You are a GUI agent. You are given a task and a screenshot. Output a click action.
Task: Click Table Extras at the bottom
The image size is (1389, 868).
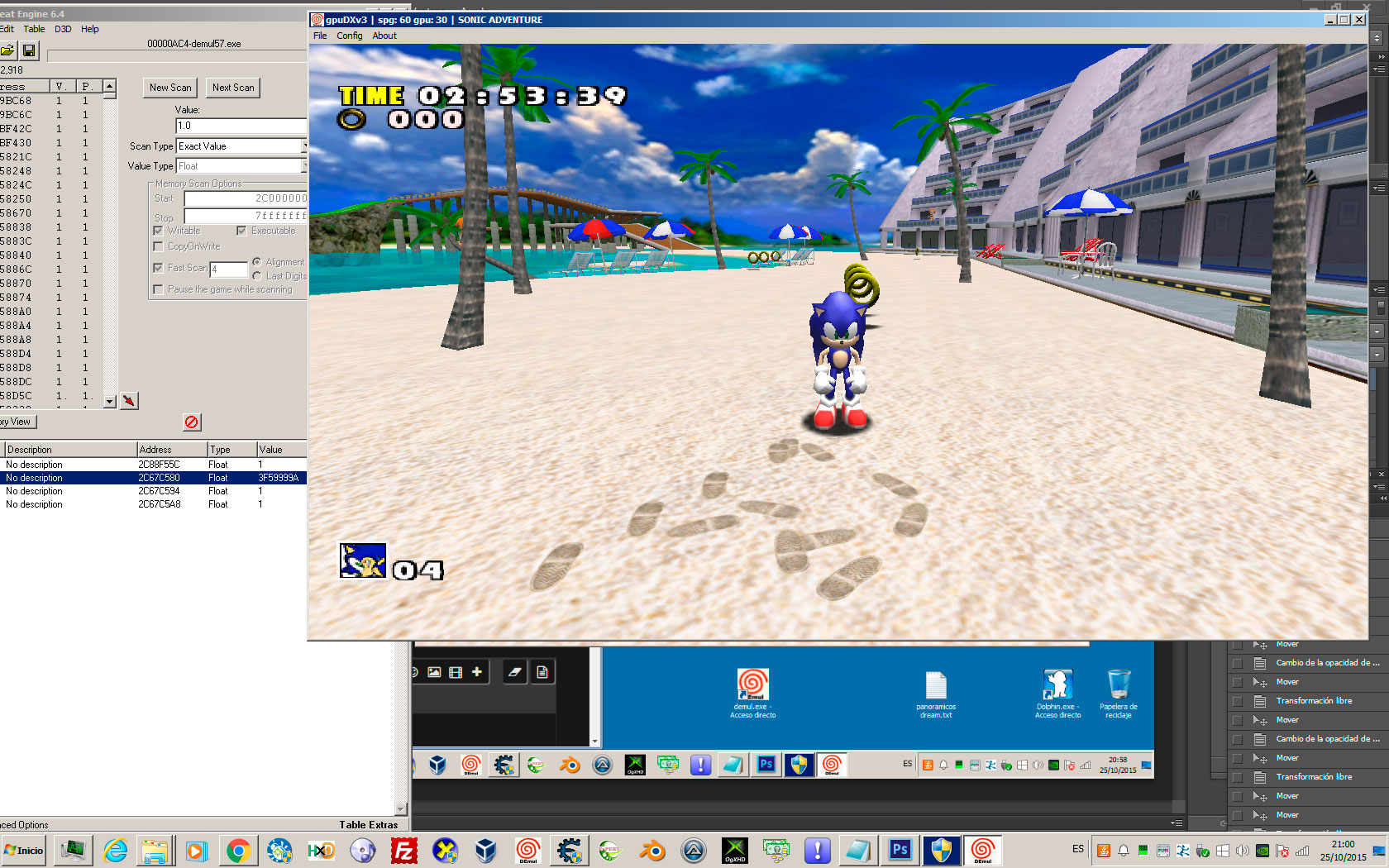(368, 825)
